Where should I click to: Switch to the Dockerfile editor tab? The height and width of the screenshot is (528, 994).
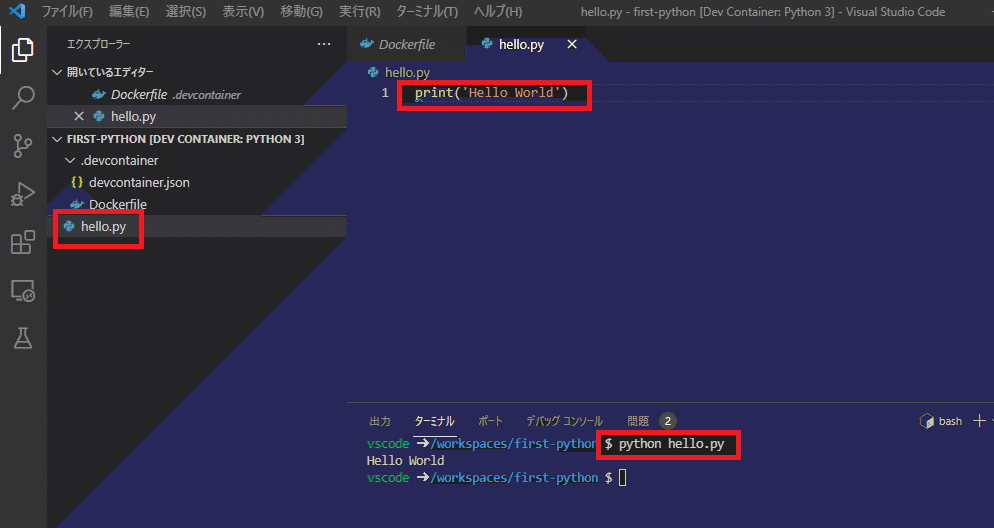pos(406,44)
